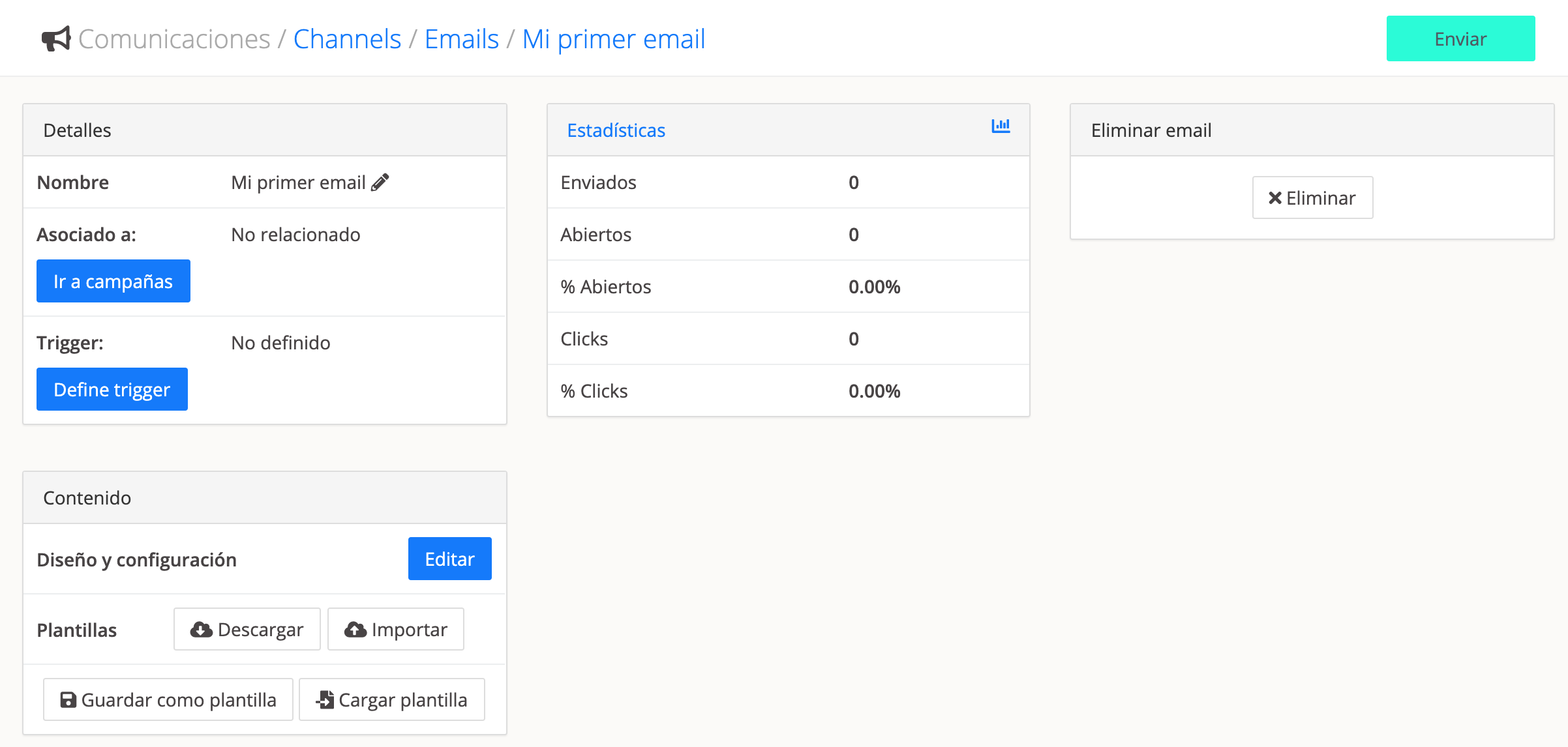This screenshot has height=747, width=1568.
Task: Open the Estadísticas header link
Action: coord(616,130)
